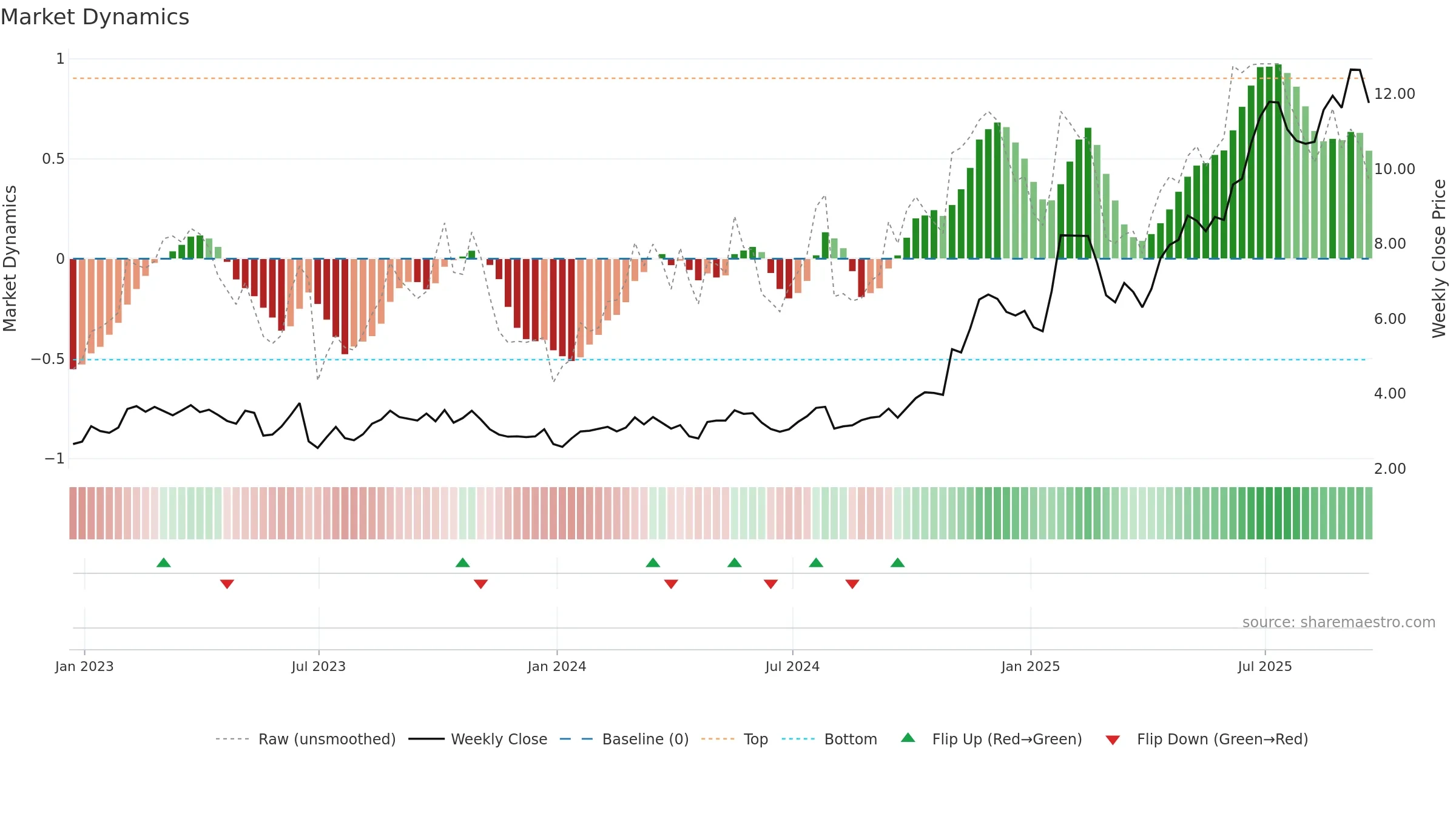Click the 0.5 left axis tick label
1456x819 pixels.
coord(53,159)
